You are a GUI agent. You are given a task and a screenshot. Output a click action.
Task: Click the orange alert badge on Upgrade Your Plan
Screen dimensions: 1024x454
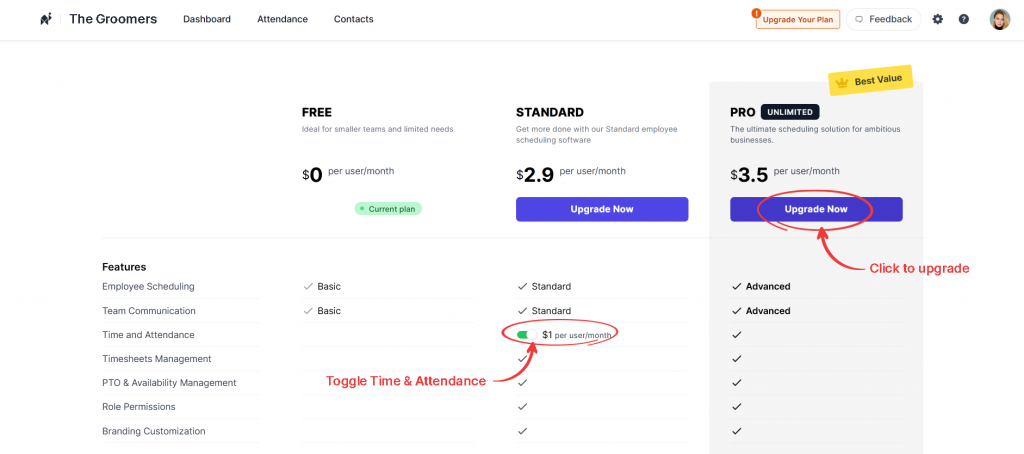point(756,12)
